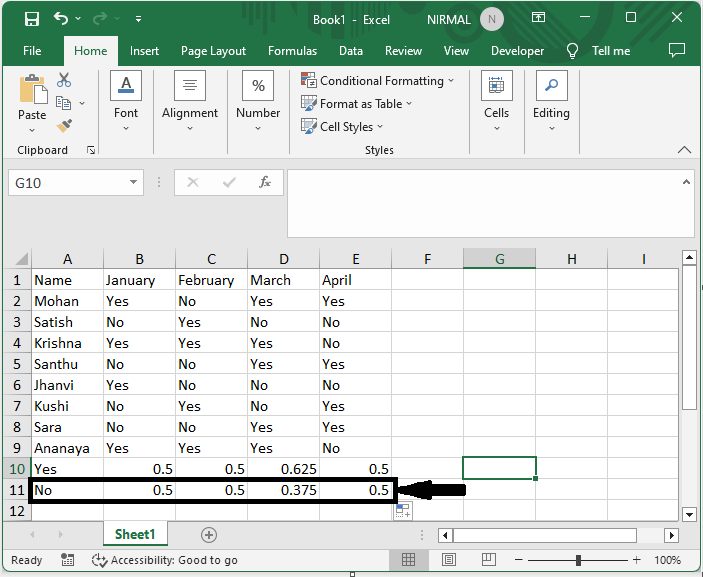Open the comments speech bubble icon
Viewport: 703px width, 577px height.
[677, 50]
